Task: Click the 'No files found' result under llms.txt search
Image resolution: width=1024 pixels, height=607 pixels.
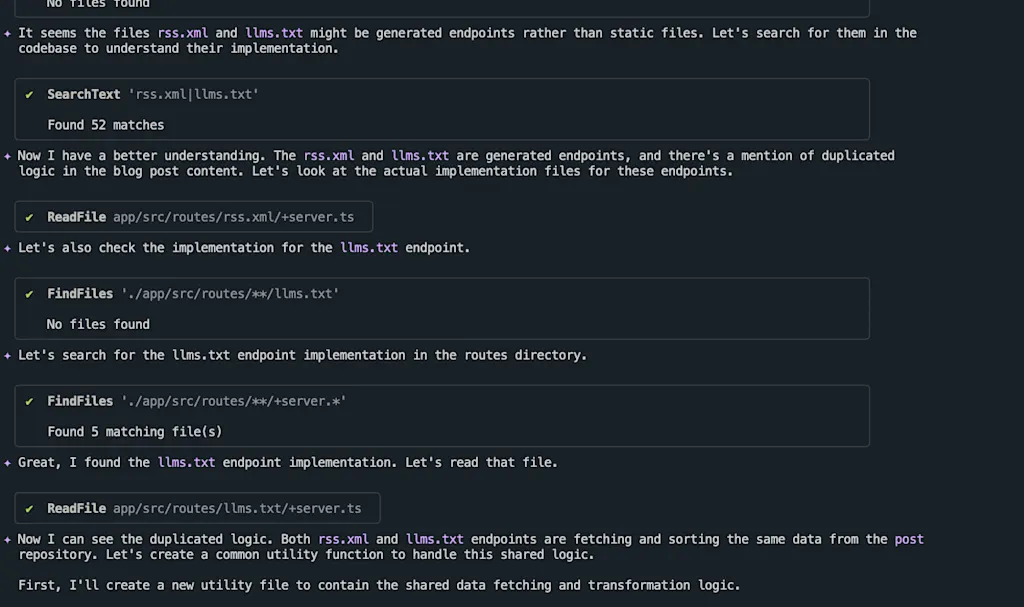Action: (x=98, y=324)
